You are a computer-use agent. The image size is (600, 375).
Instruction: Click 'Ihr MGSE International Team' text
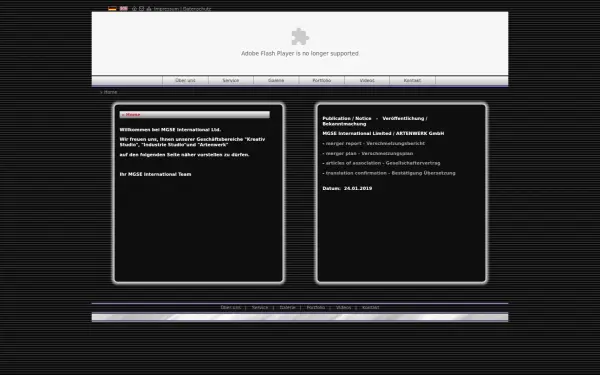155,174
